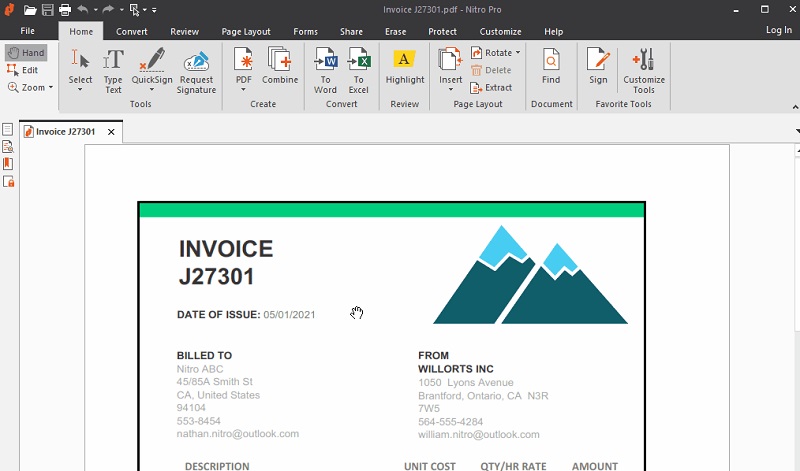The width and height of the screenshot is (800, 471).
Task: Switch to the Protect tab
Action: [442, 32]
